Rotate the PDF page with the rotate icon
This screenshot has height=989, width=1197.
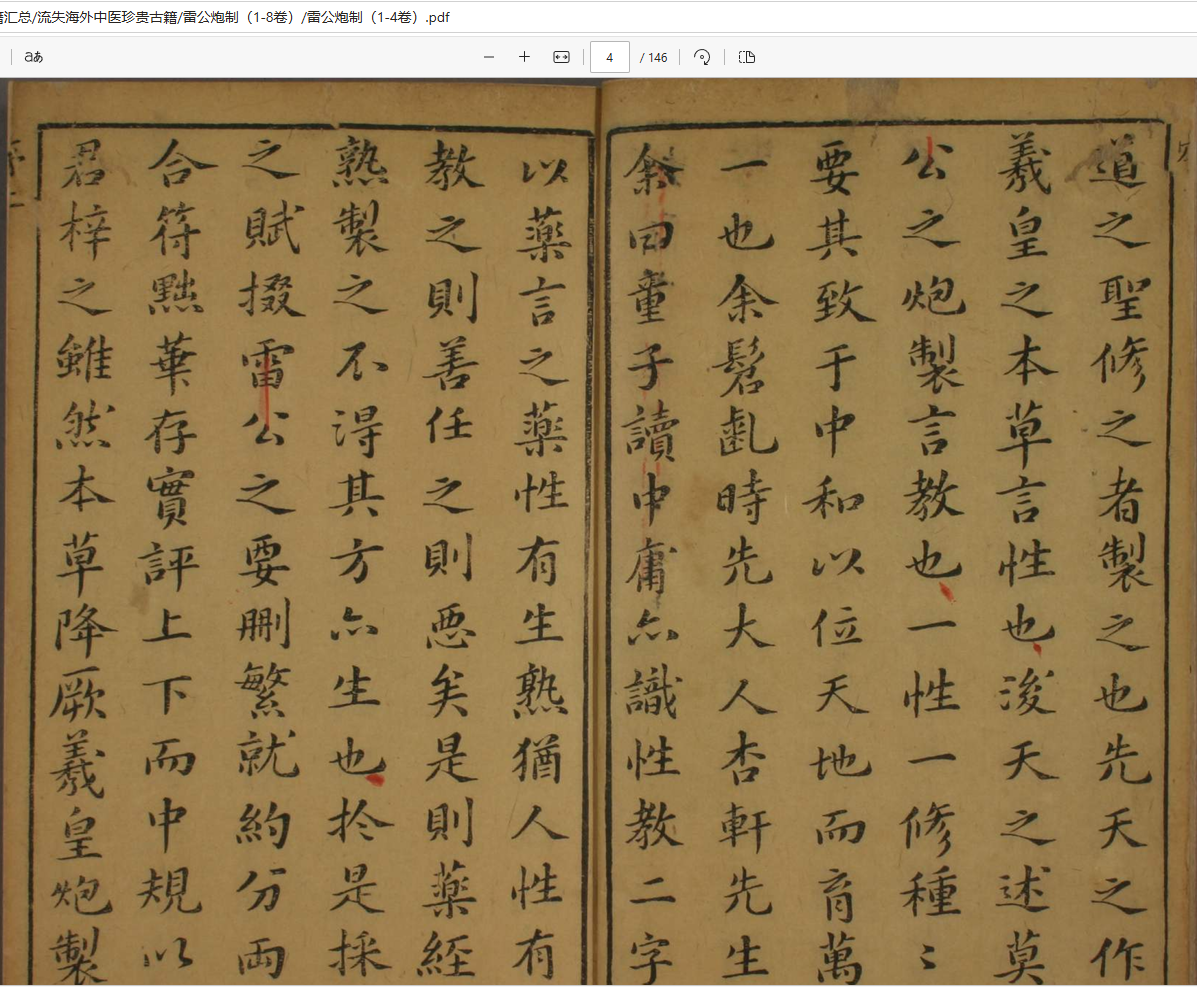click(703, 57)
